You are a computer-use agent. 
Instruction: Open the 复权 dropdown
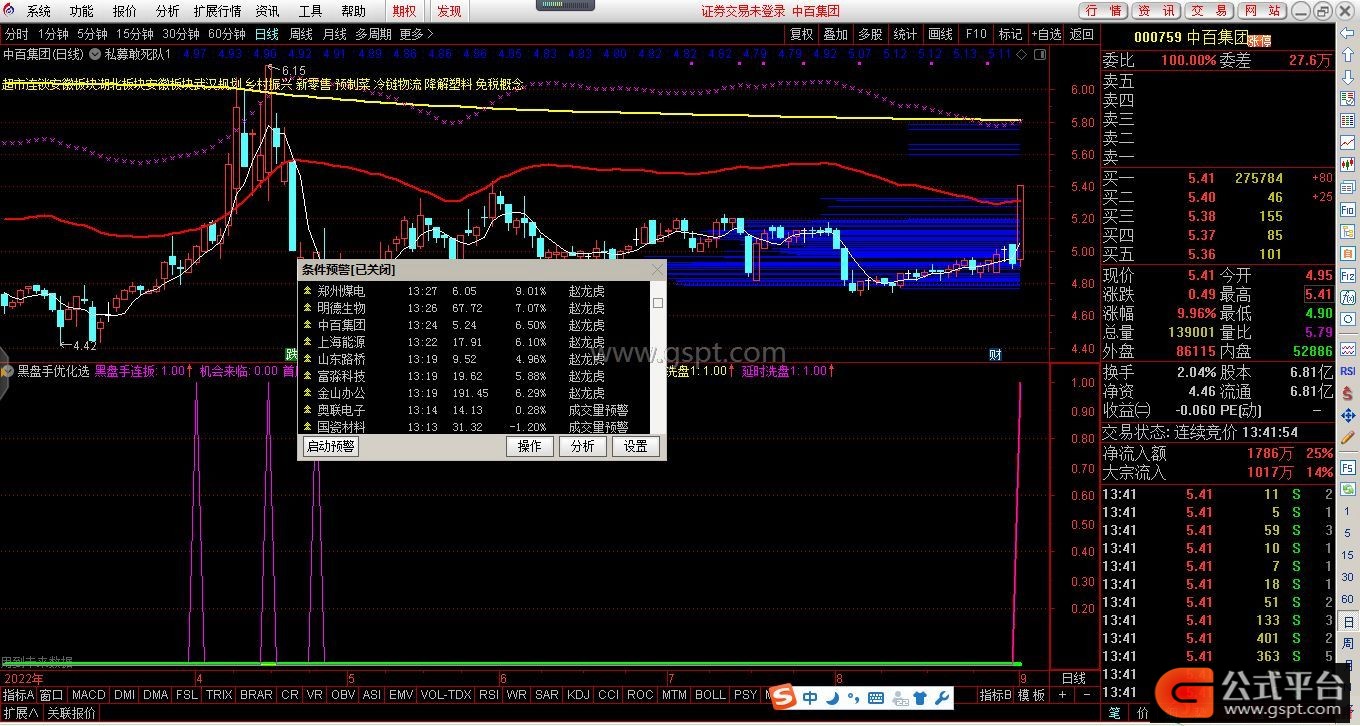click(x=802, y=34)
